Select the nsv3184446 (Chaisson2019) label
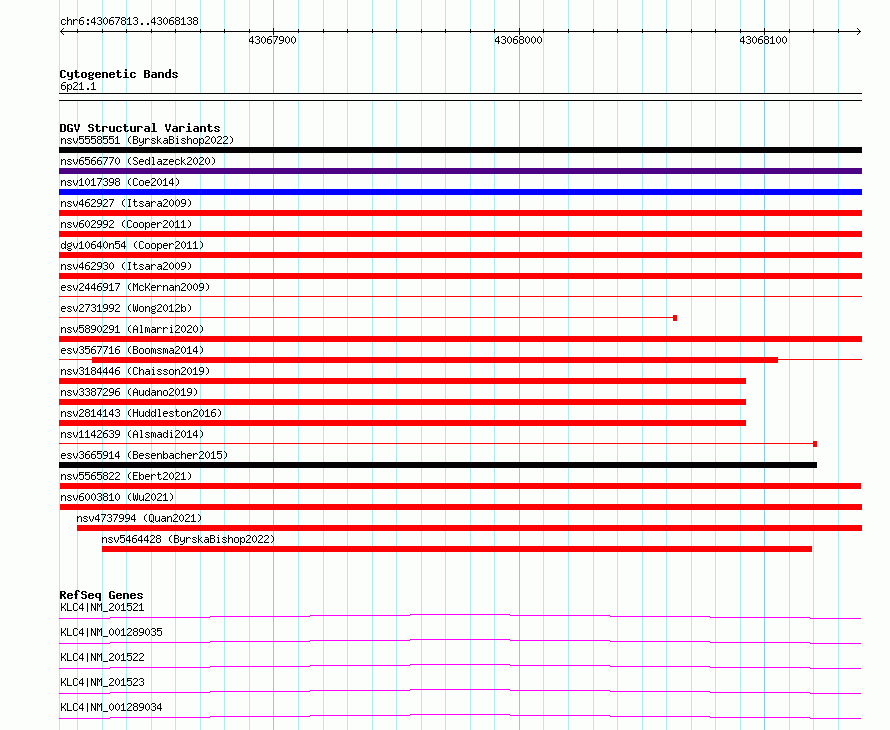This screenshot has height=730, width=890. coord(135,371)
